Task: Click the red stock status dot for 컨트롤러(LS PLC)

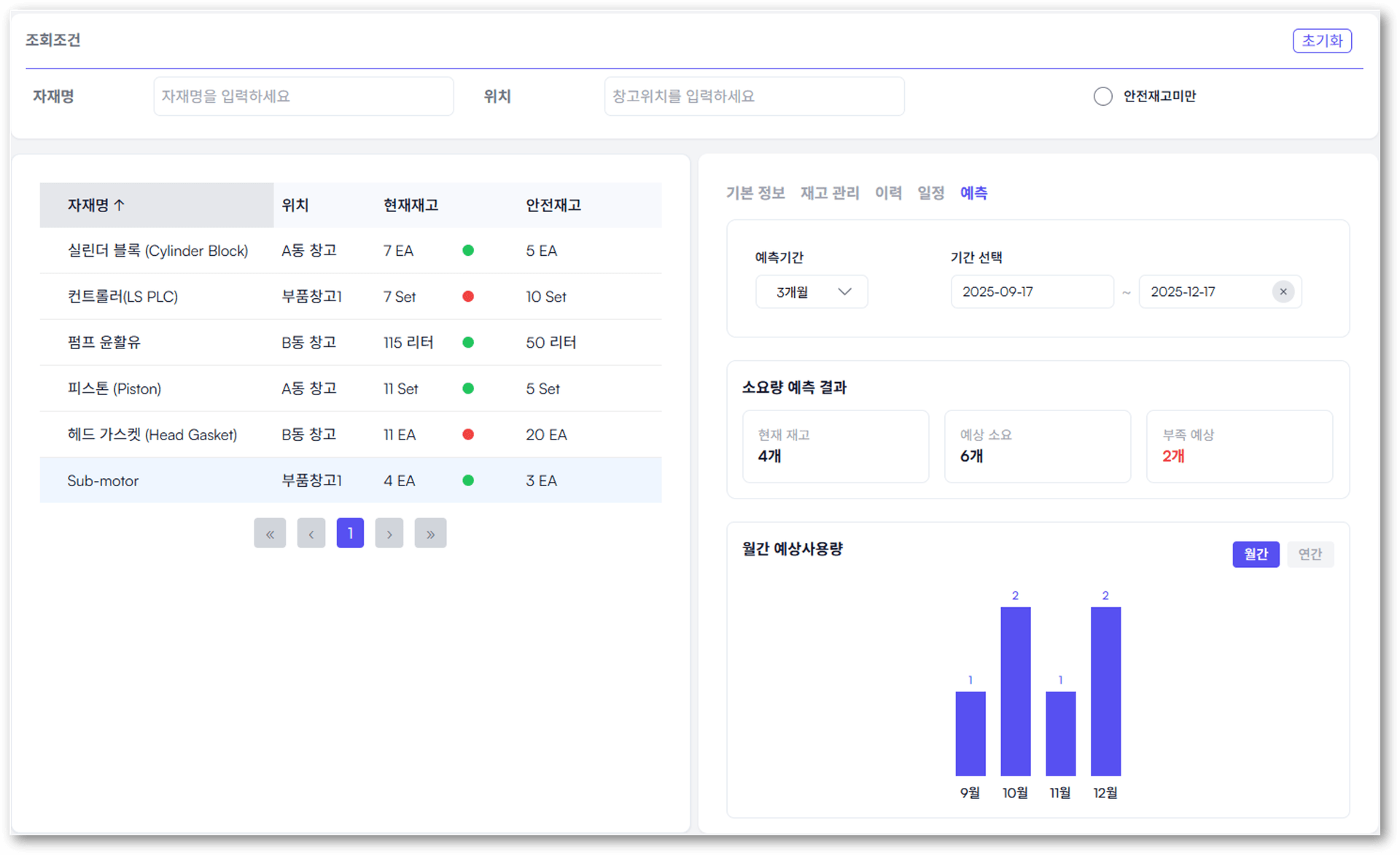Action: point(469,297)
